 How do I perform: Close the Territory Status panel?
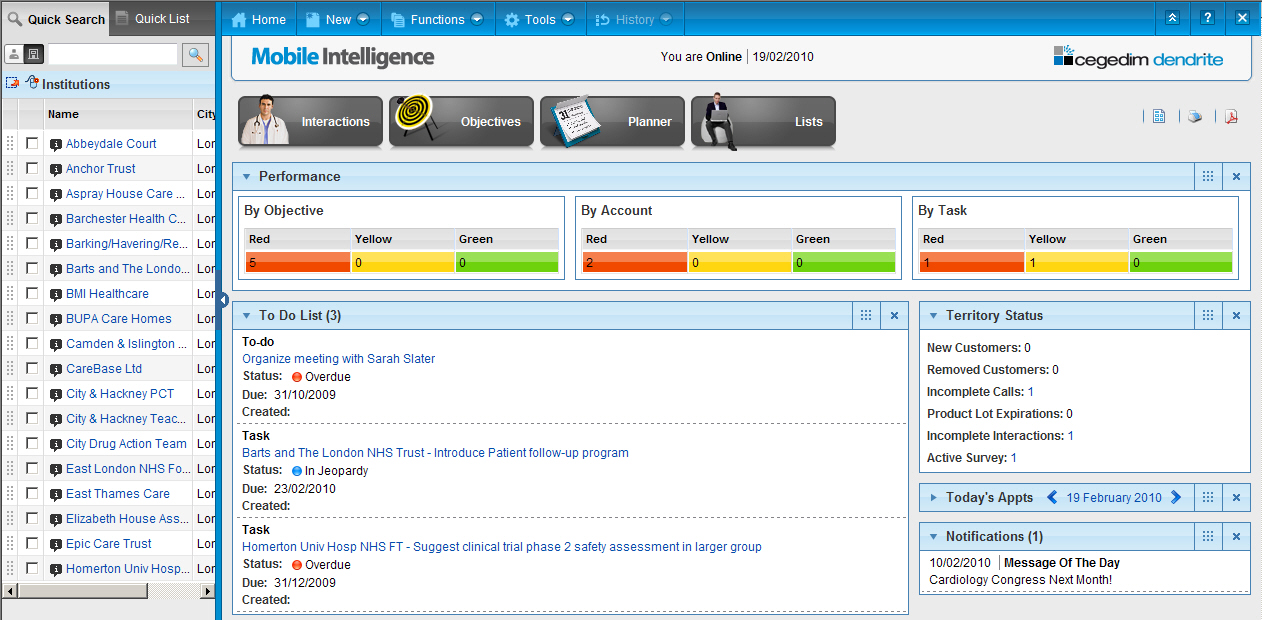click(x=1236, y=315)
